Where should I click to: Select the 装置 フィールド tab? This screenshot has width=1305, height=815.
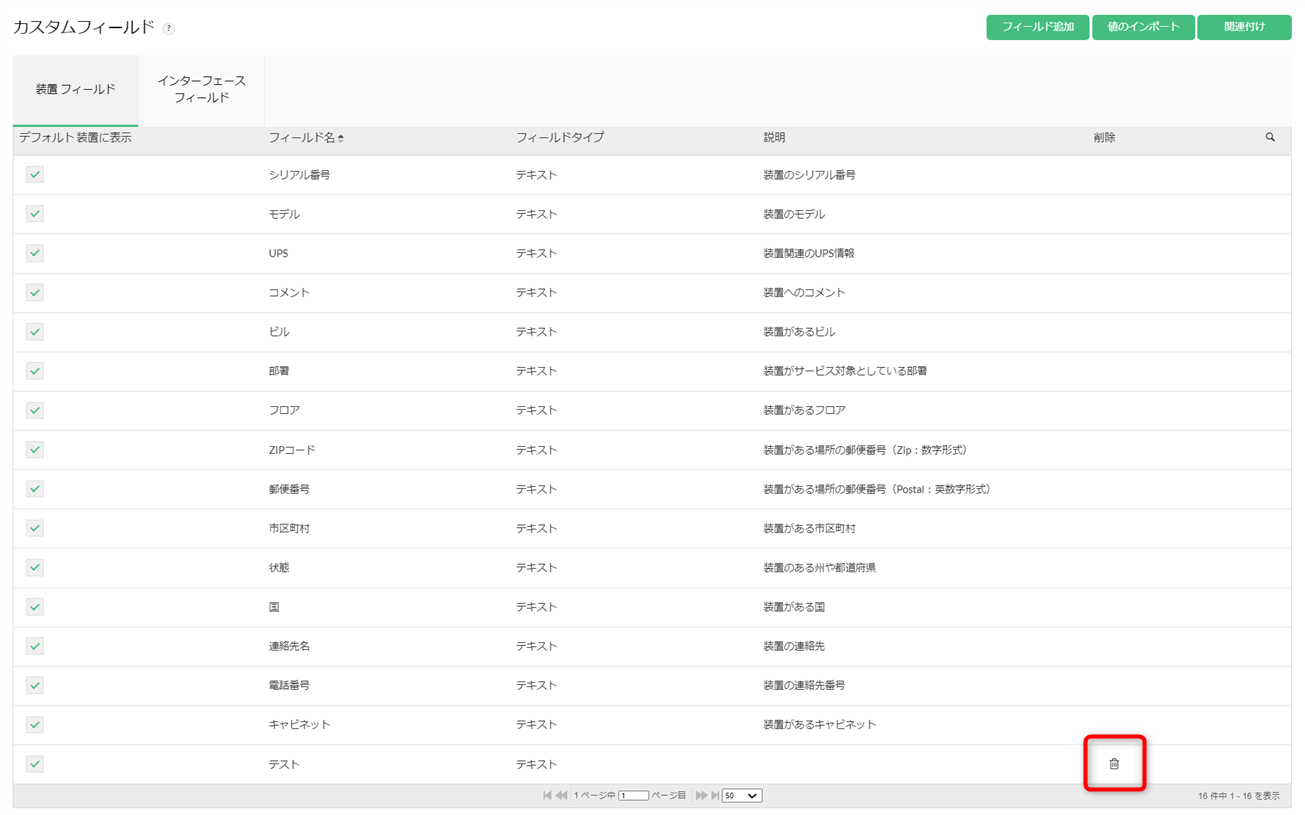point(75,89)
